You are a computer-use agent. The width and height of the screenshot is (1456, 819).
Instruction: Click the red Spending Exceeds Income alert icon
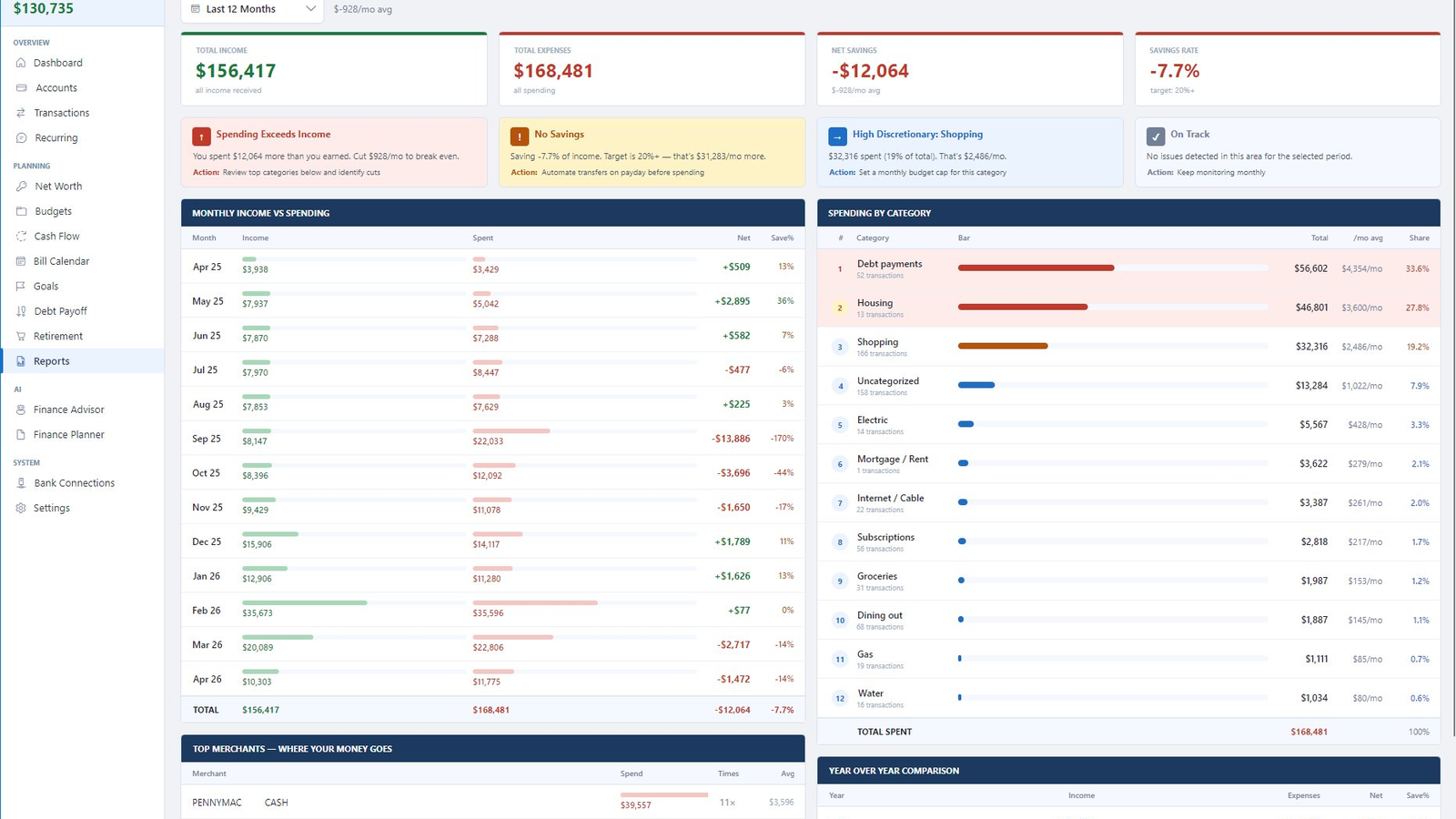(x=201, y=136)
